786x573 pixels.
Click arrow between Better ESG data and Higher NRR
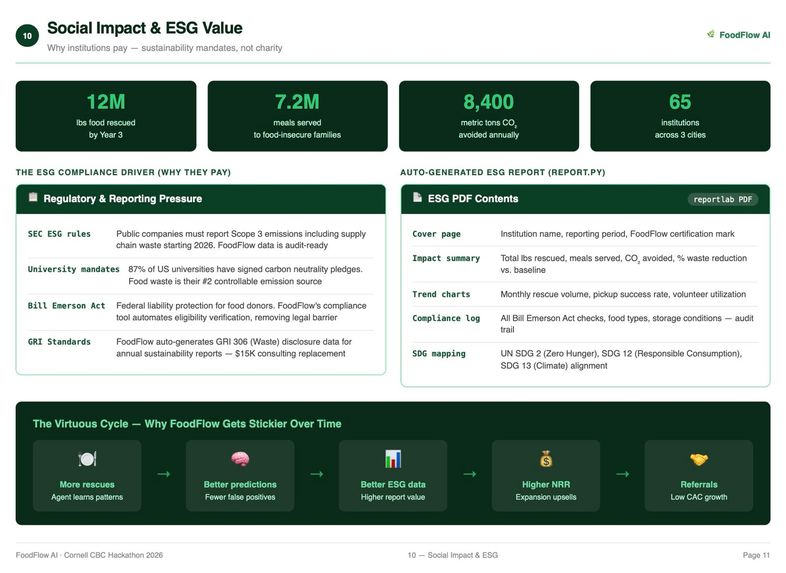[469, 474]
